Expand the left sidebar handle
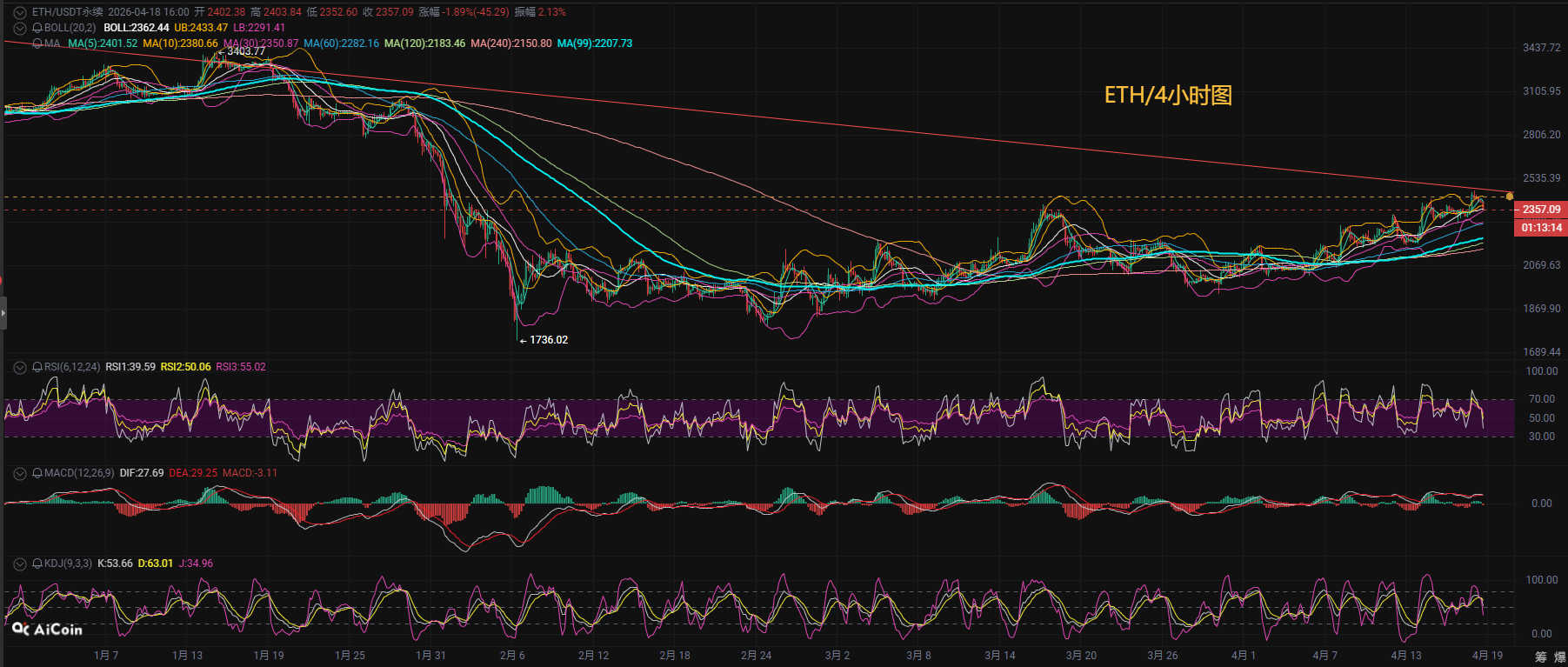The height and width of the screenshot is (667, 1568). 3,312
